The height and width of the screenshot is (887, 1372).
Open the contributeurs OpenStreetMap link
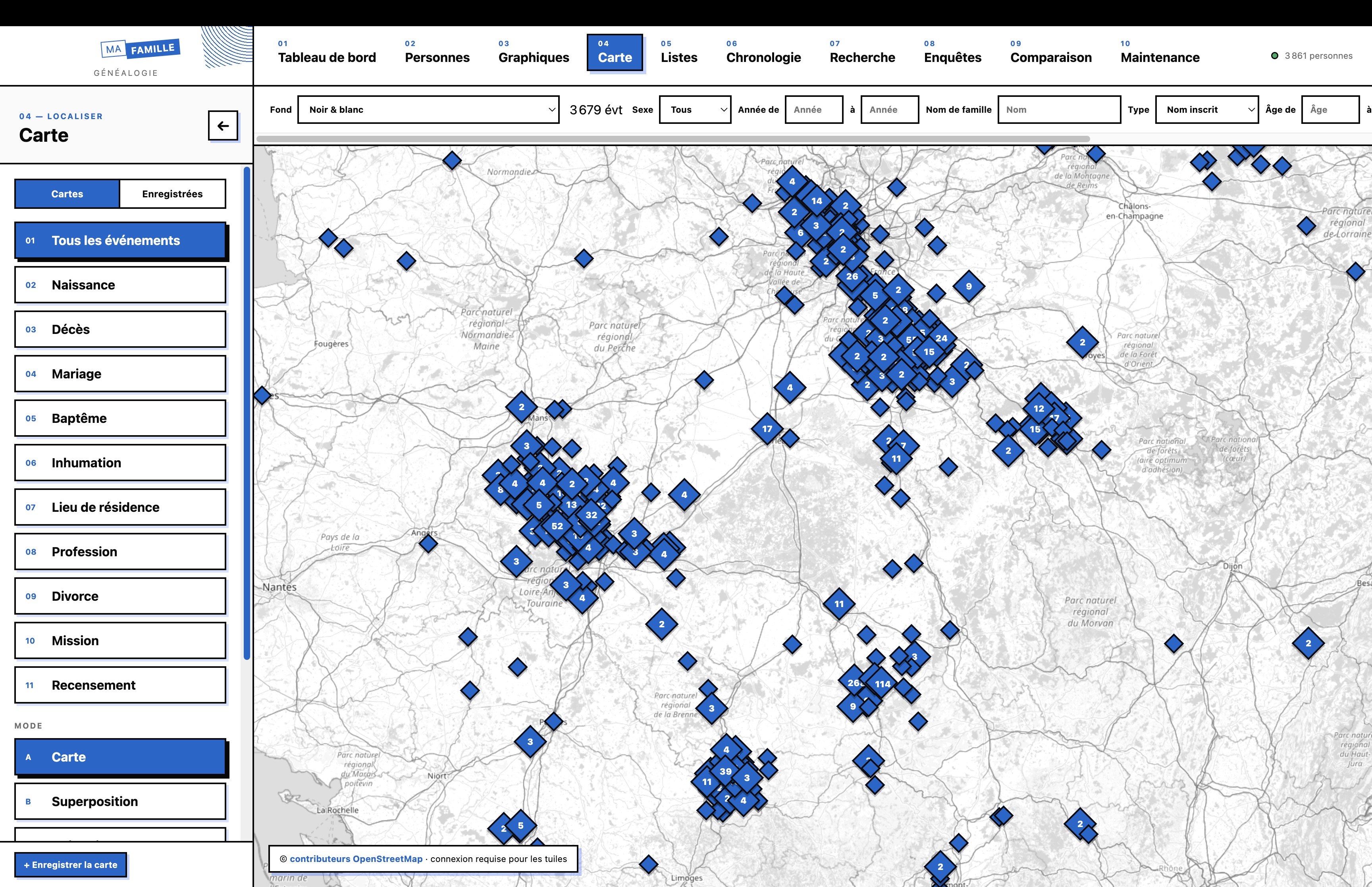click(x=356, y=859)
